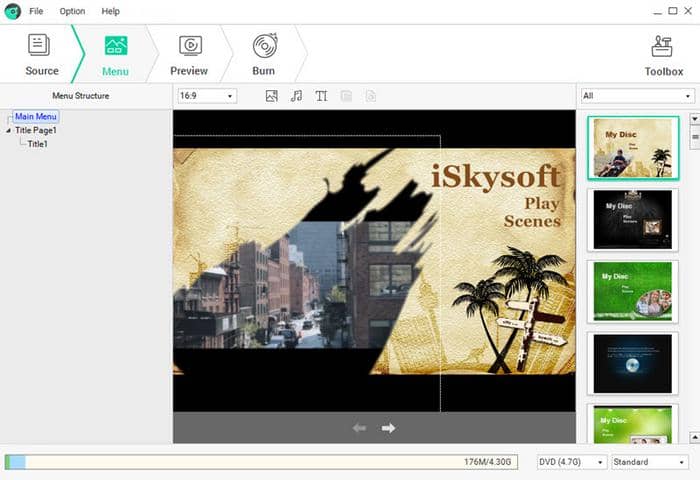Open the DVD (4.7G) disc type dropdown

(x=571, y=462)
